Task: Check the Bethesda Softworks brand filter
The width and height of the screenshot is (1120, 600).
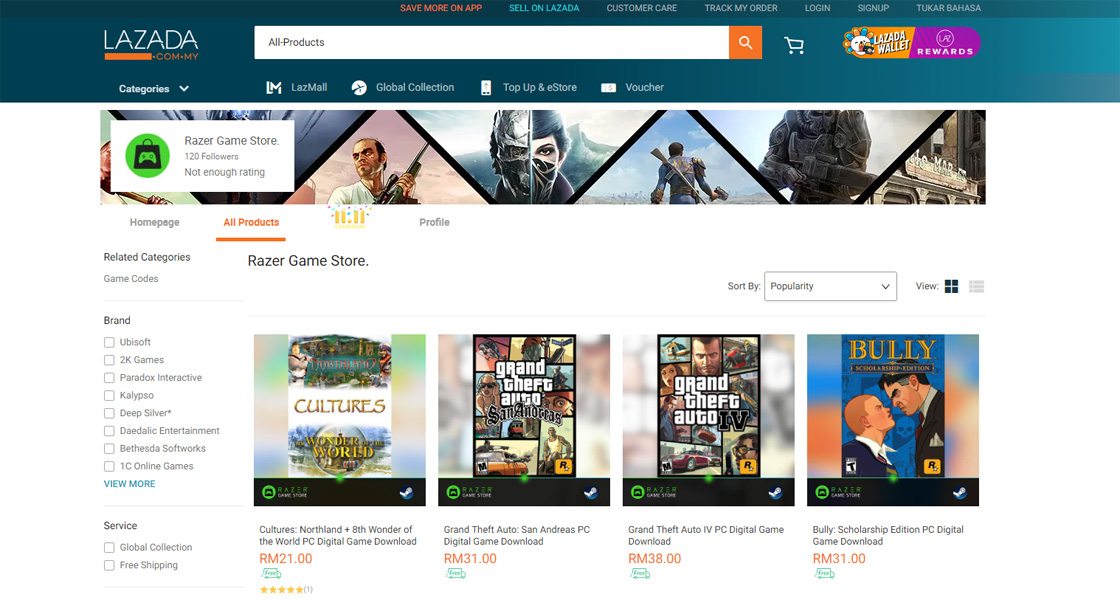Action: click(x=109, y=449)
